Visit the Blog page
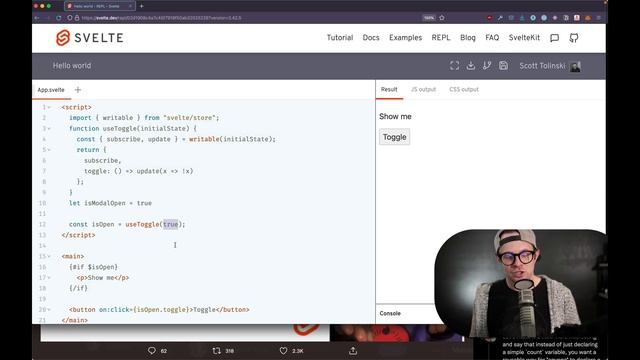This screenshot has width=640, height=360. point(468,38)
